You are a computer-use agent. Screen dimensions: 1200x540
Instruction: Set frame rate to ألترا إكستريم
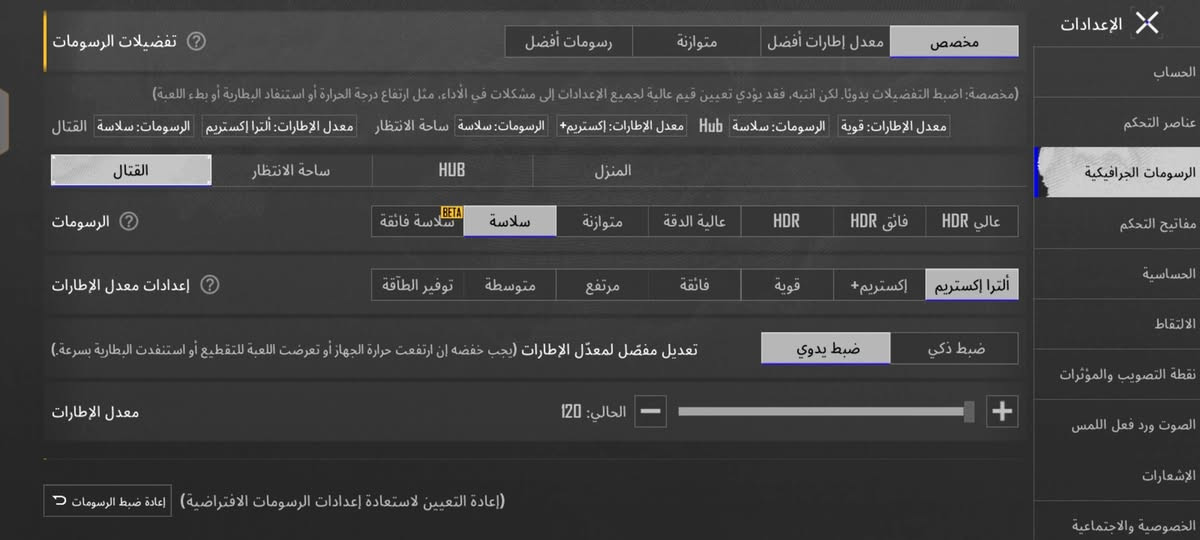pyautogui.click(x=972, y=285)
